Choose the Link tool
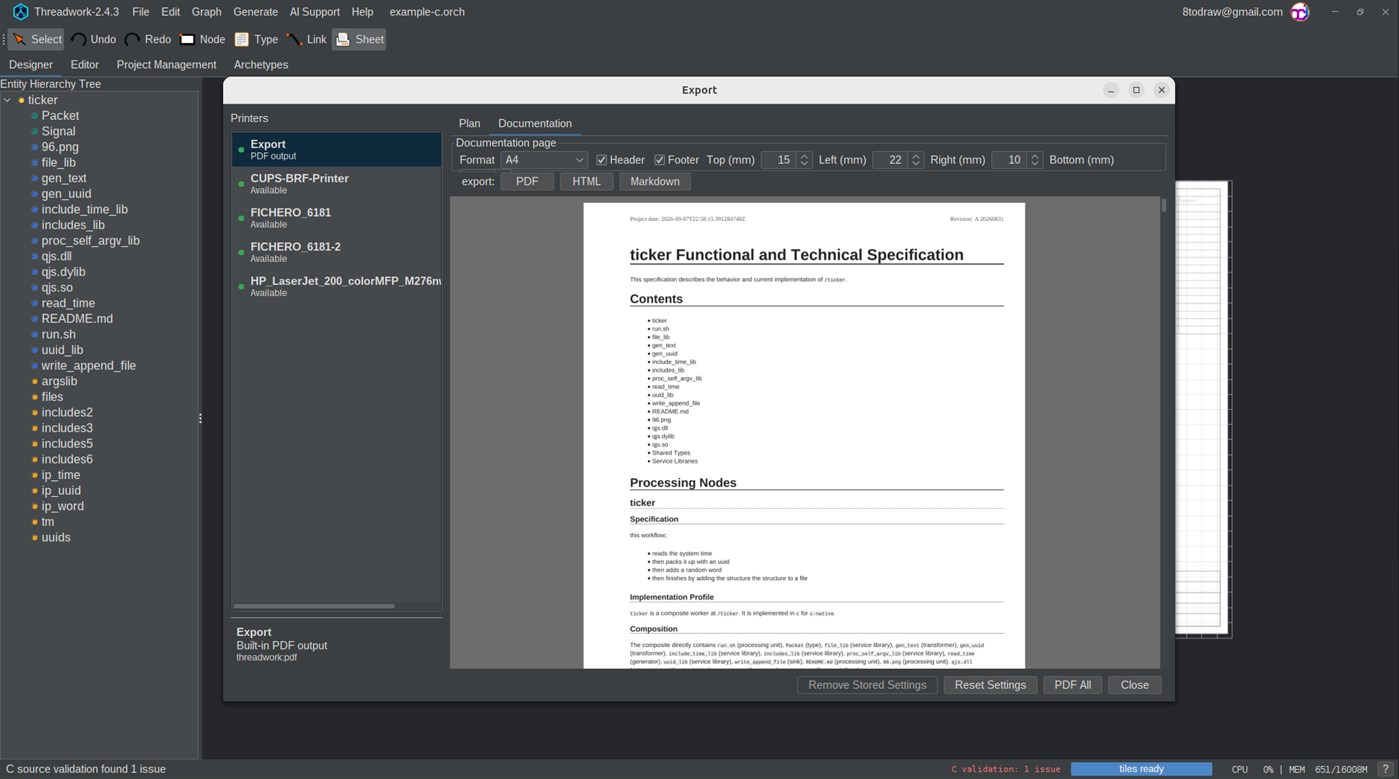This screenshot has height=779, width=1399. (307, 39)
